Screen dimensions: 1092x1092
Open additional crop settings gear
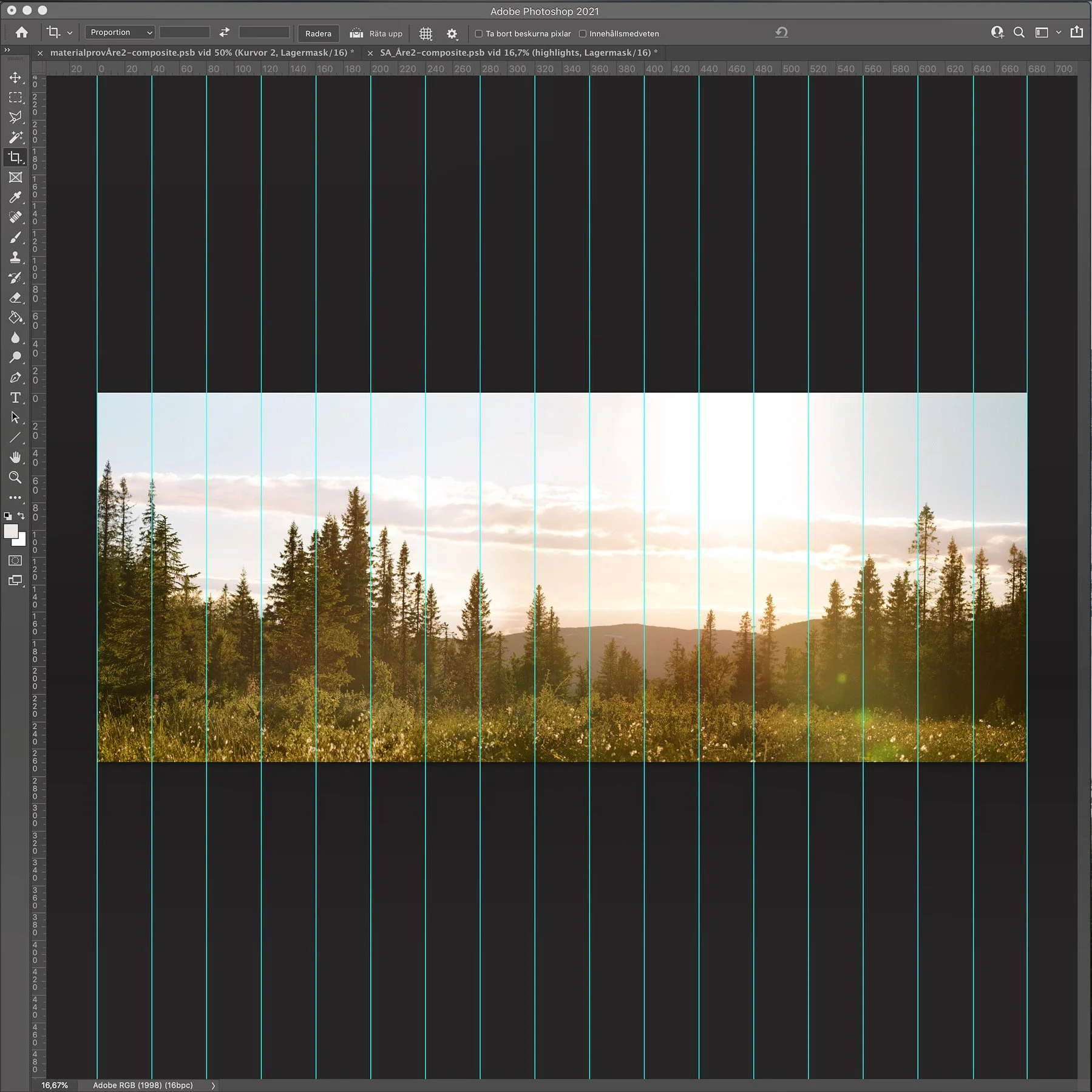coord(452,33)
